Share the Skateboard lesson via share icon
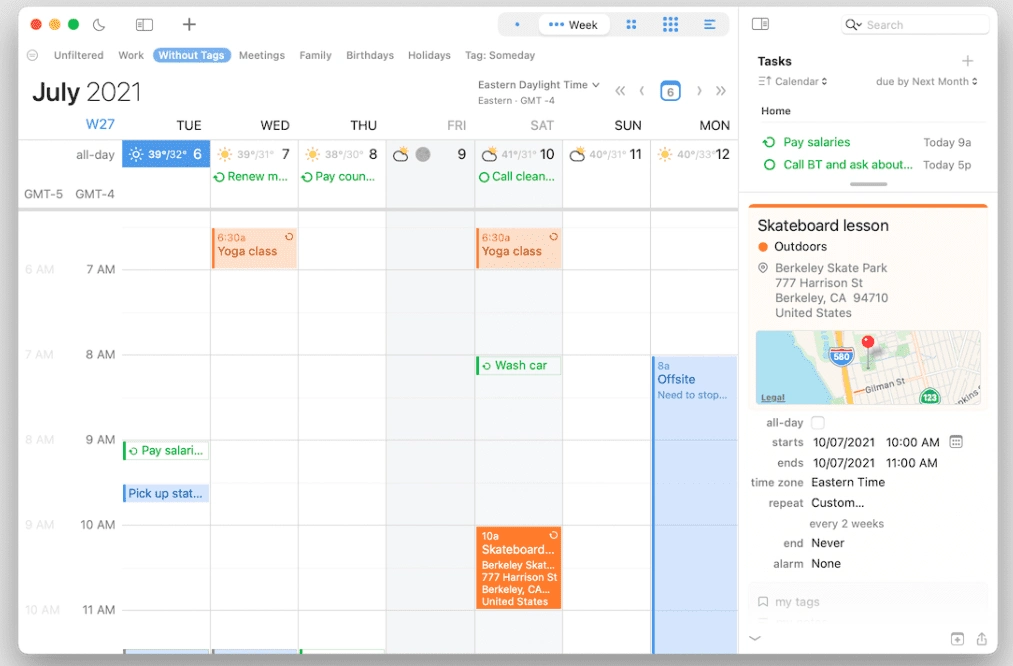Image resolution: width=1013 pixels, height=666 pixels. pyautogui.click(x=982, y=638)
